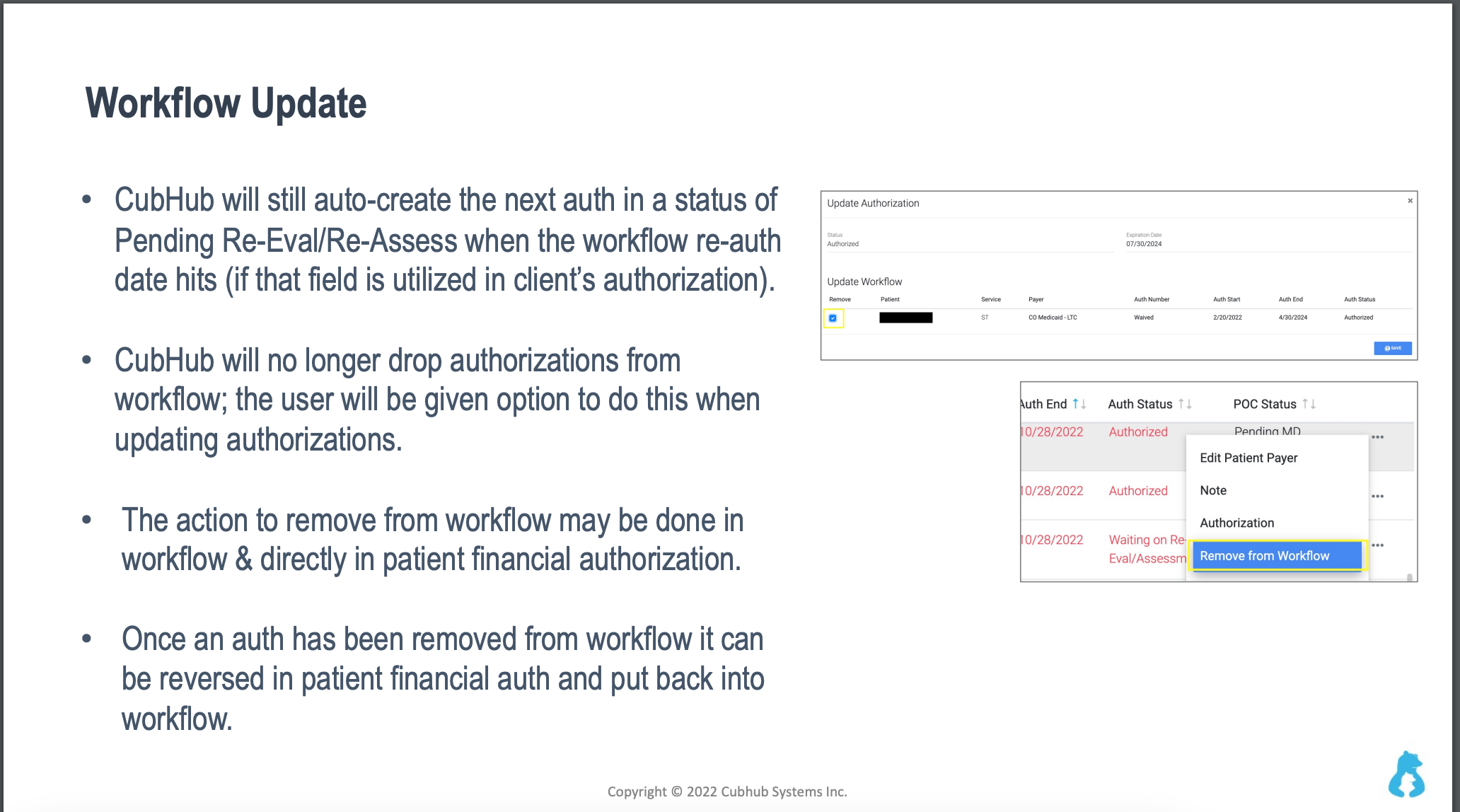Click the CO Medicaid - LTC payer cell
The width and height of the screenshot is (1460, 812).
coord(1053,318)
